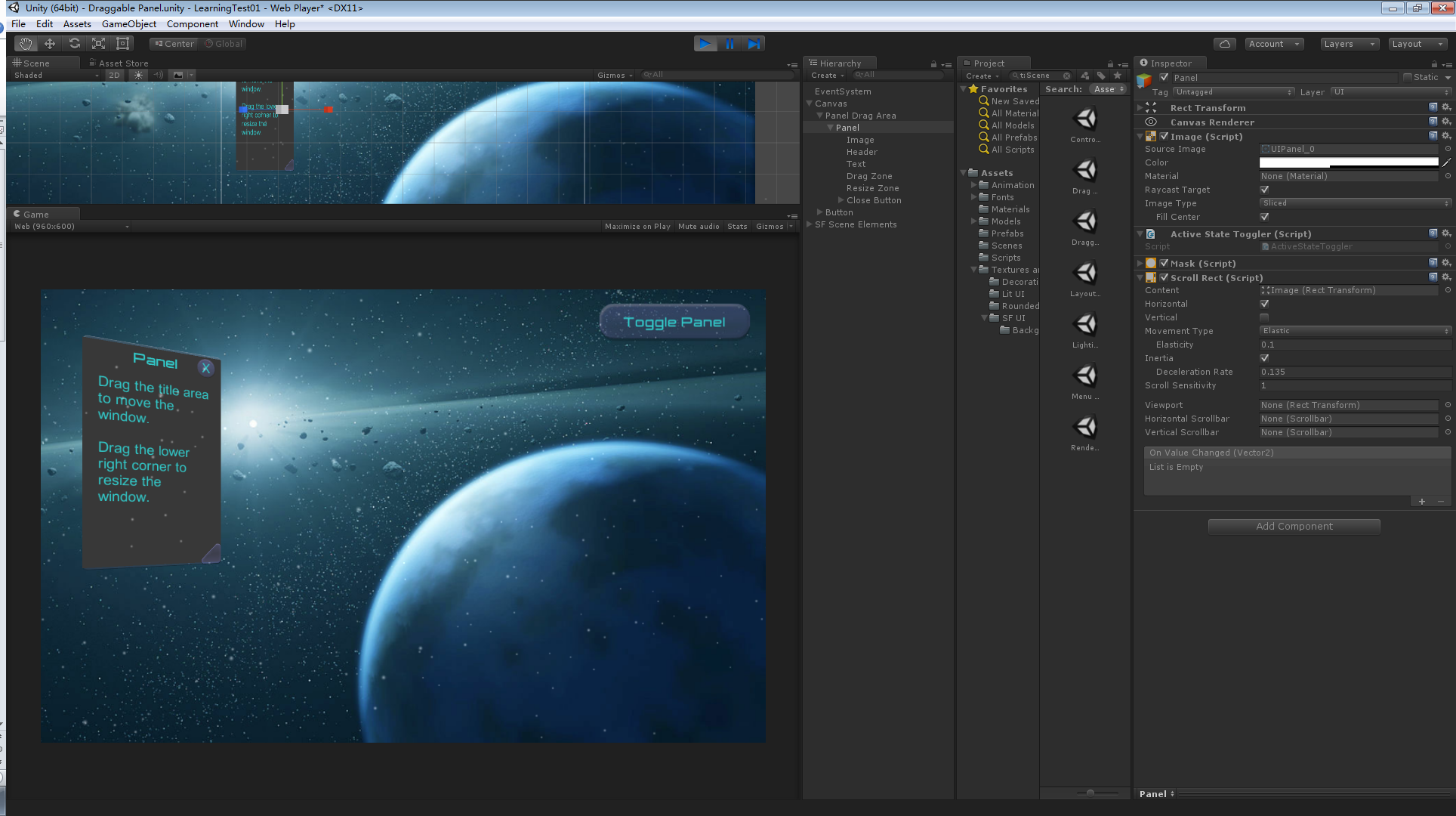Enable the Vertical scroll checkbox

1264,317
